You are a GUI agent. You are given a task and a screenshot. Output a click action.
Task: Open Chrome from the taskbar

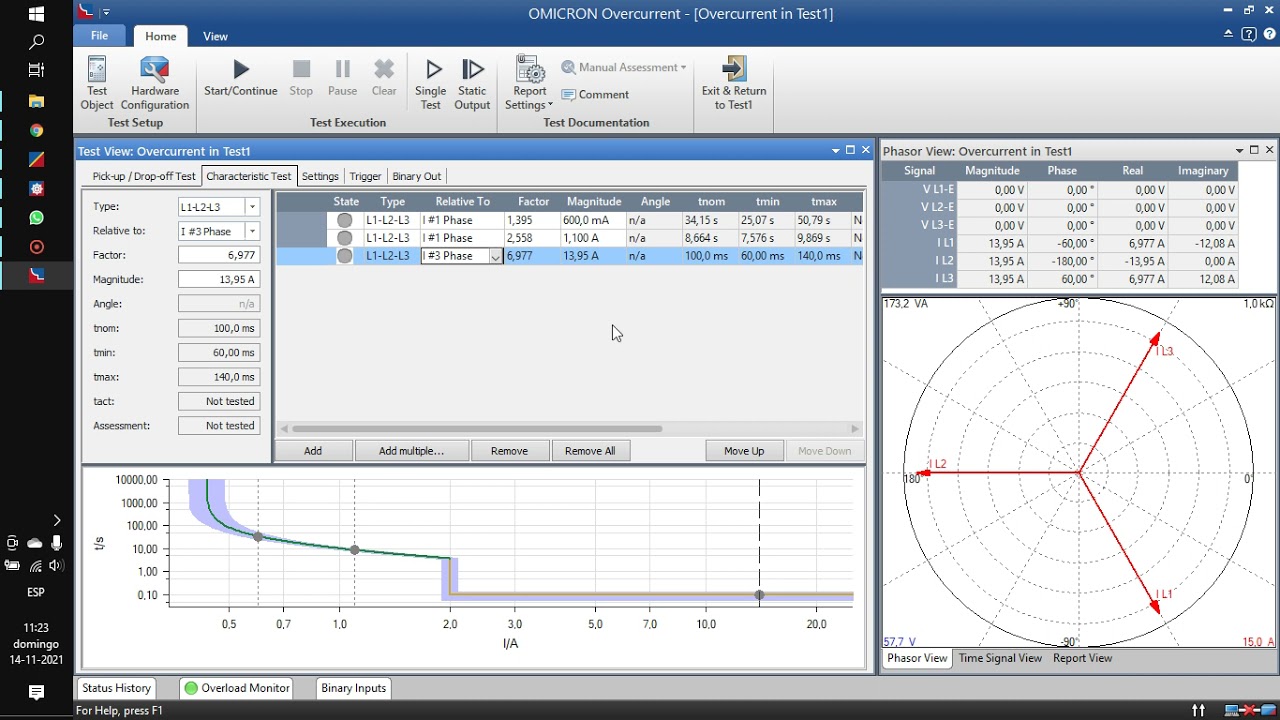tap(36, 130)
